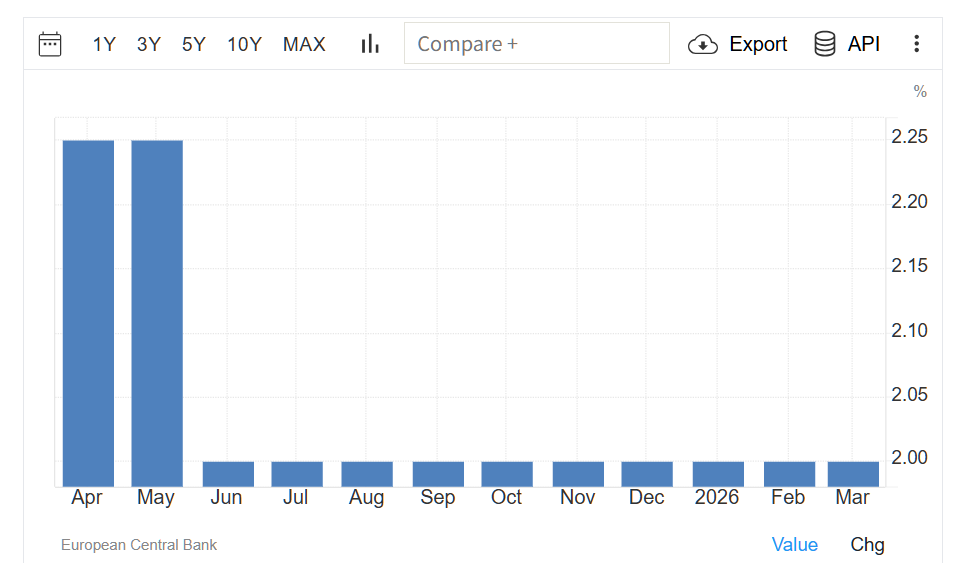Open the three-dot more options menu
Screen dimensions: 954x563
tap(916, 44)
